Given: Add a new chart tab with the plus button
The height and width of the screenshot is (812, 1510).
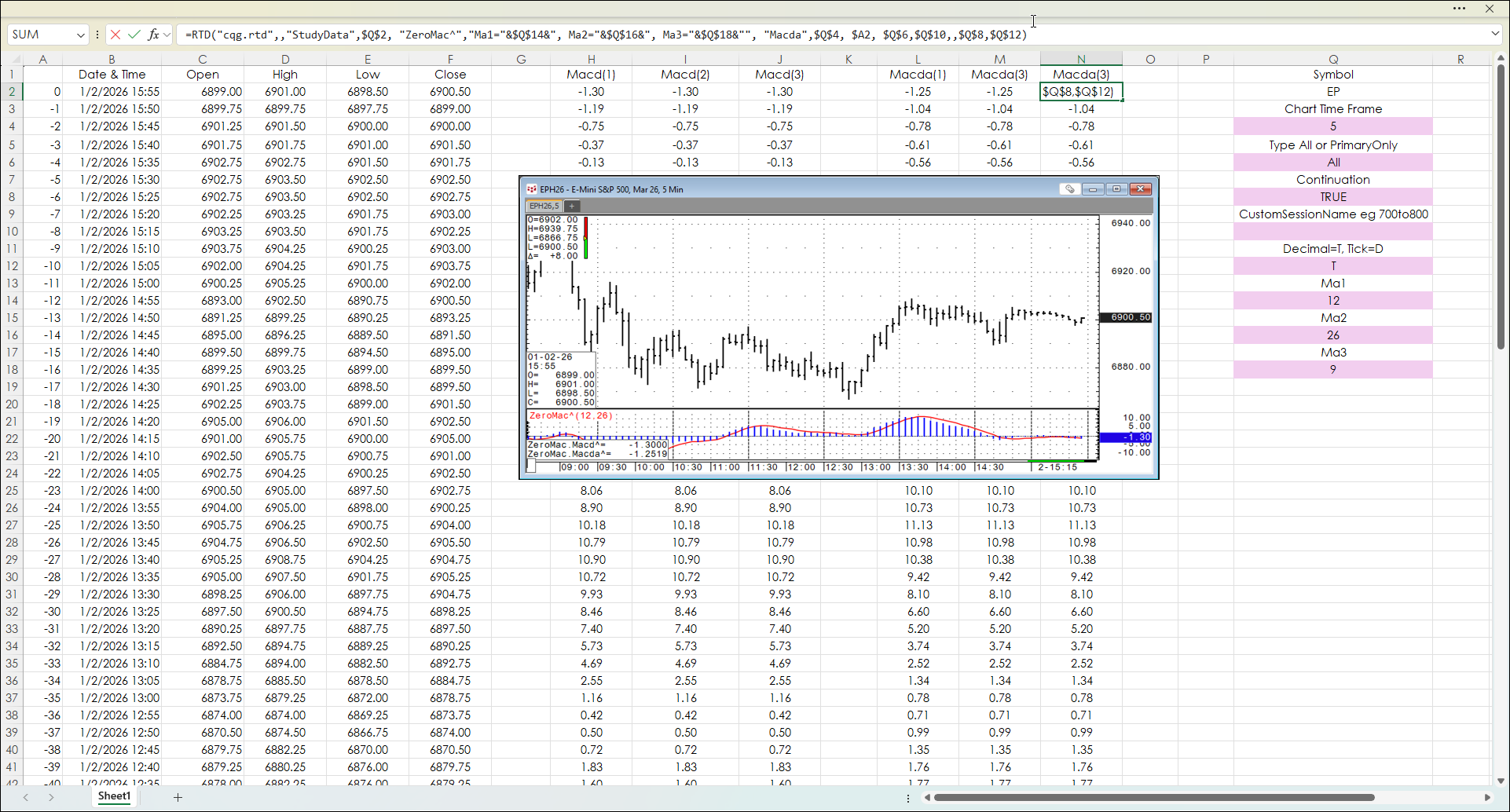Looking at the screenshot, I should click(572, 206).
